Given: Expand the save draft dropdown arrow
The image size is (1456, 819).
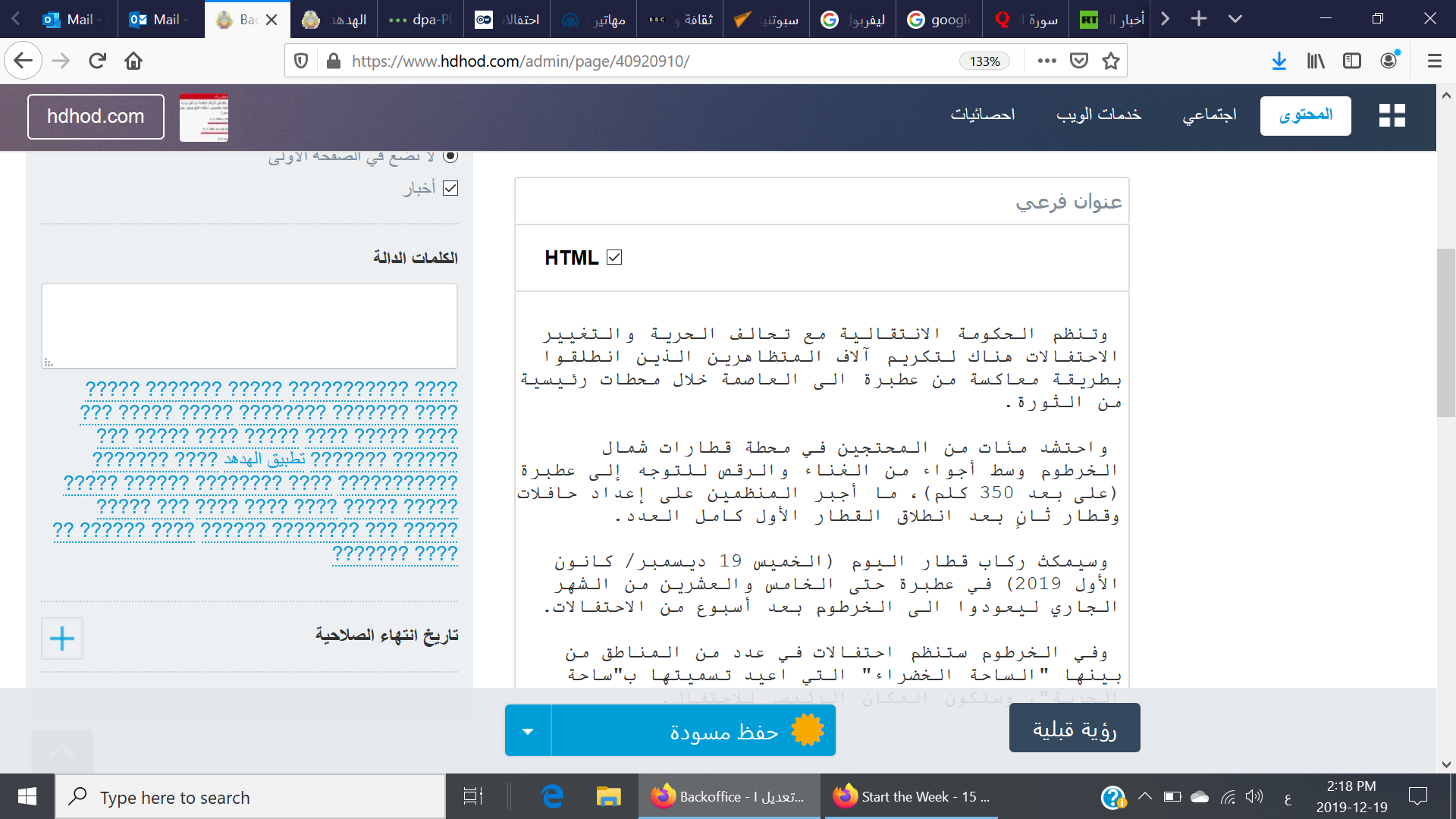Looking at the screenshot, I should pyautogui.click(x=528, y=731).
